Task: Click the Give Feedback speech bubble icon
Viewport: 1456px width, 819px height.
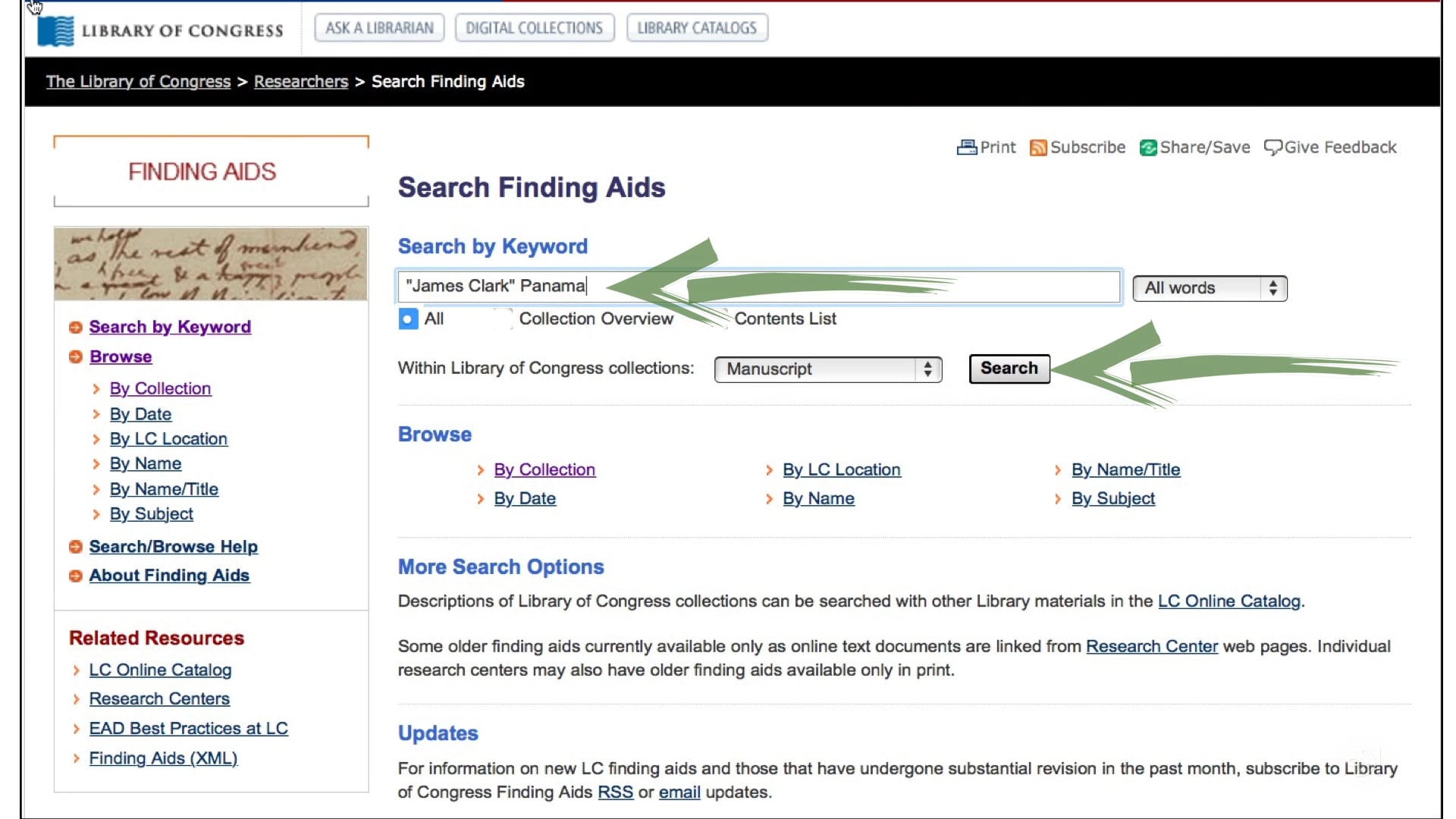Action: click(x=1274, y=147)
